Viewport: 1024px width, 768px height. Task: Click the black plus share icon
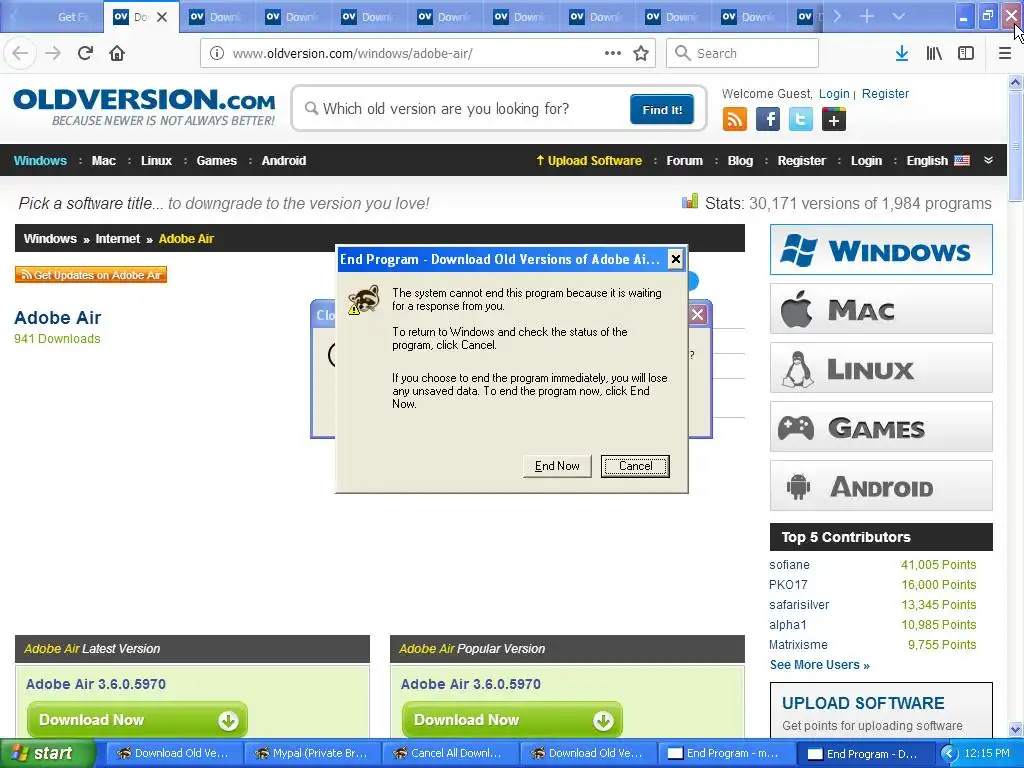coord(834,120)
